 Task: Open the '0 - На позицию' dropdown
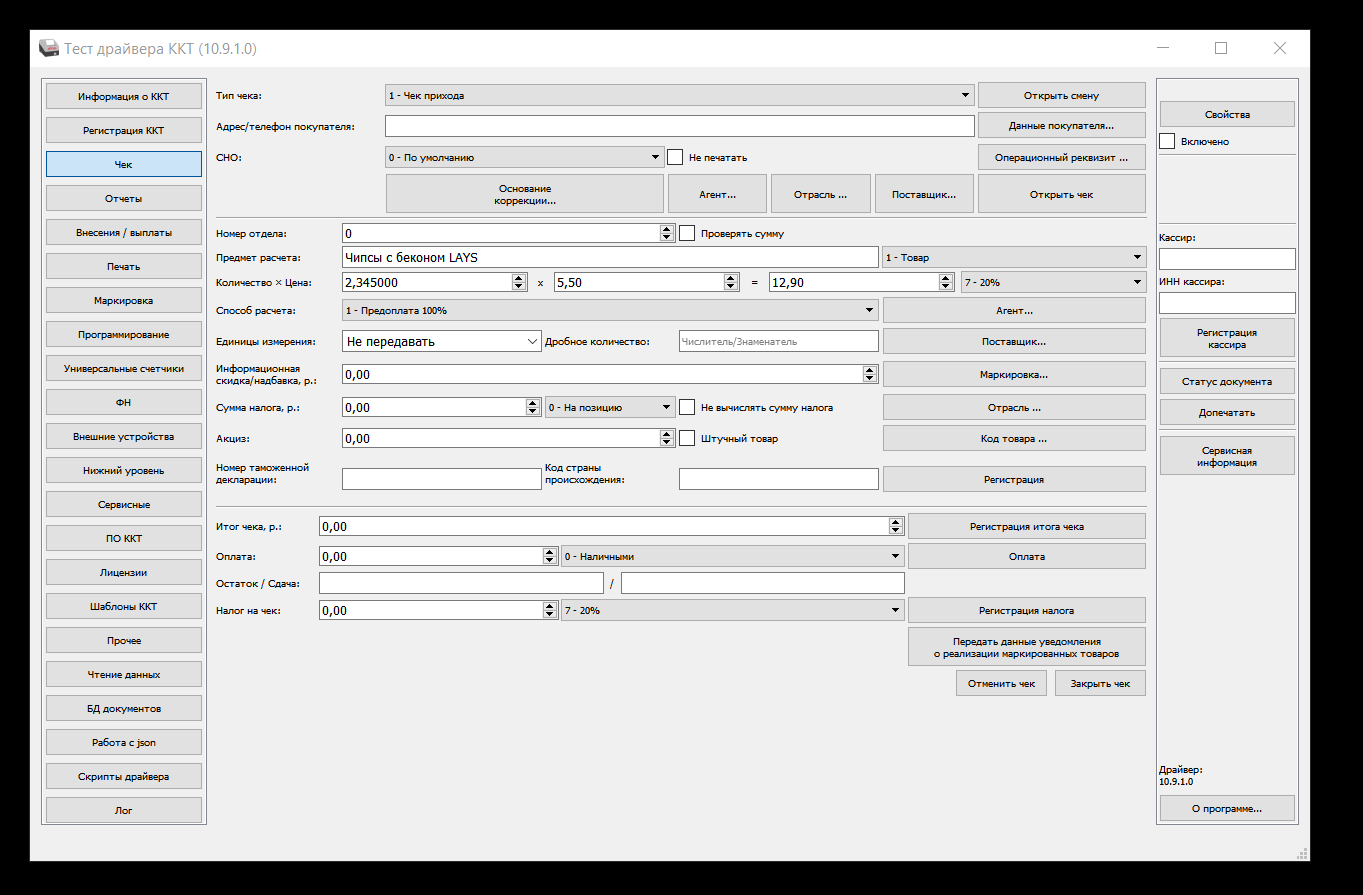pyautogui.click(x=610, y=407)
